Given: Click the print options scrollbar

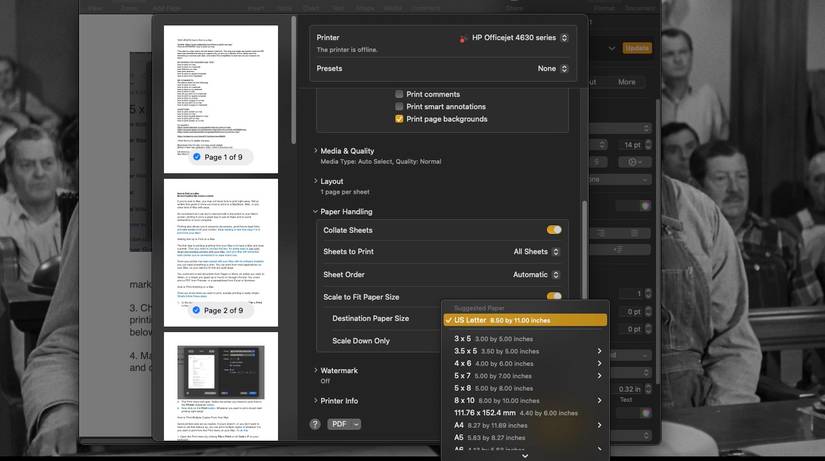Looking at the screenshot, I should click(584, 250).
